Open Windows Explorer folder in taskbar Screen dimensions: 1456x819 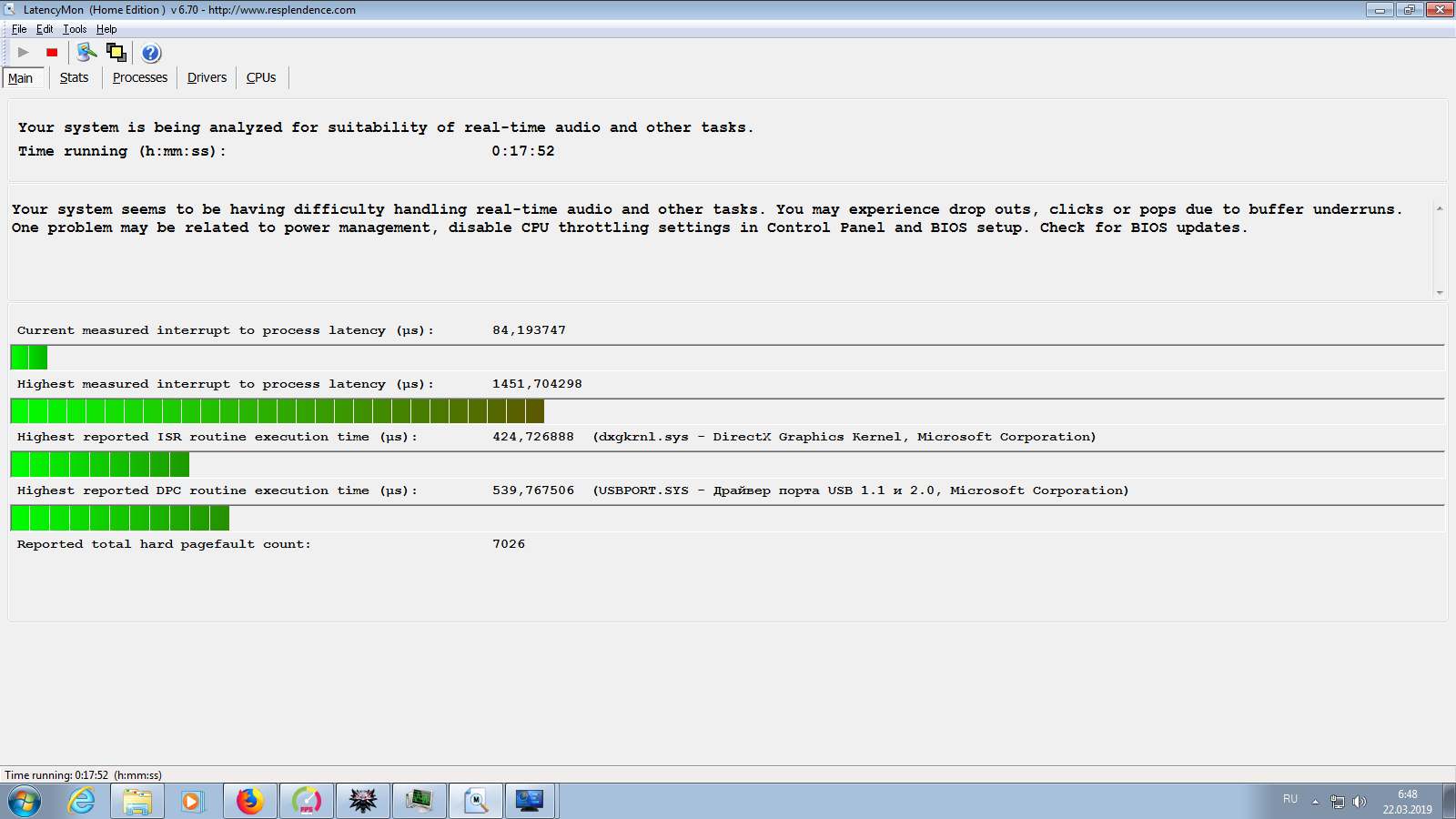[137, 802]
